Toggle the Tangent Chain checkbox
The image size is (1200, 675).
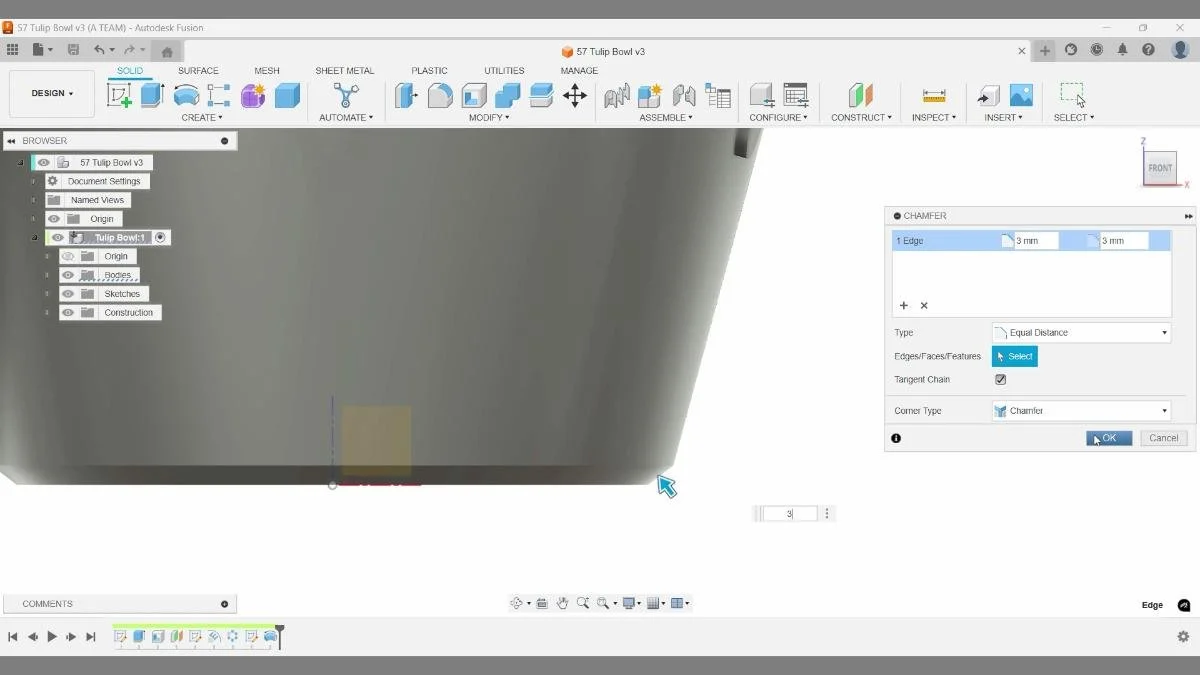tap(1000, 380)
